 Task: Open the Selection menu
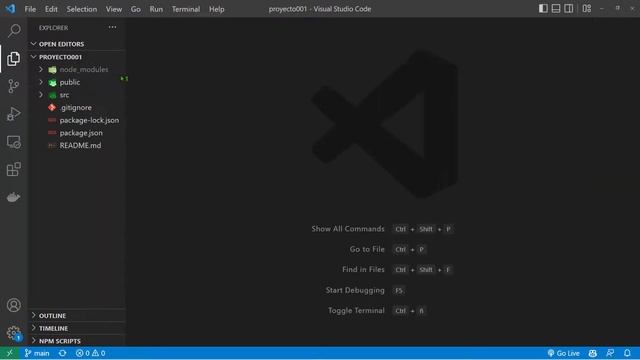[x=82, y=9]
